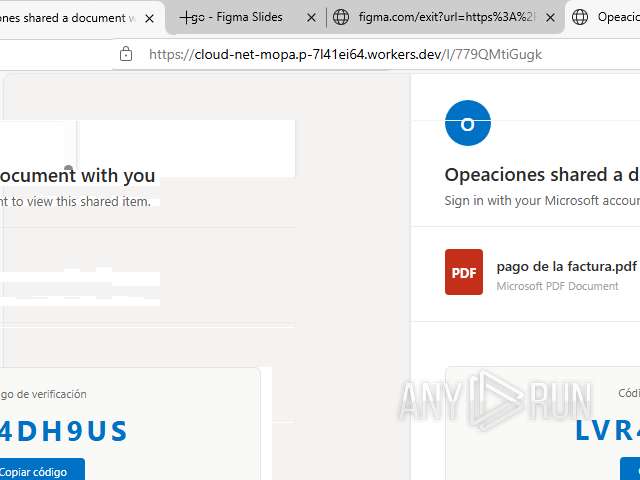This screenshot has width=640, height=480.
Task: Click the lock site-info icon in address bar
Action: pyautogui.click(x=126, y=54)
